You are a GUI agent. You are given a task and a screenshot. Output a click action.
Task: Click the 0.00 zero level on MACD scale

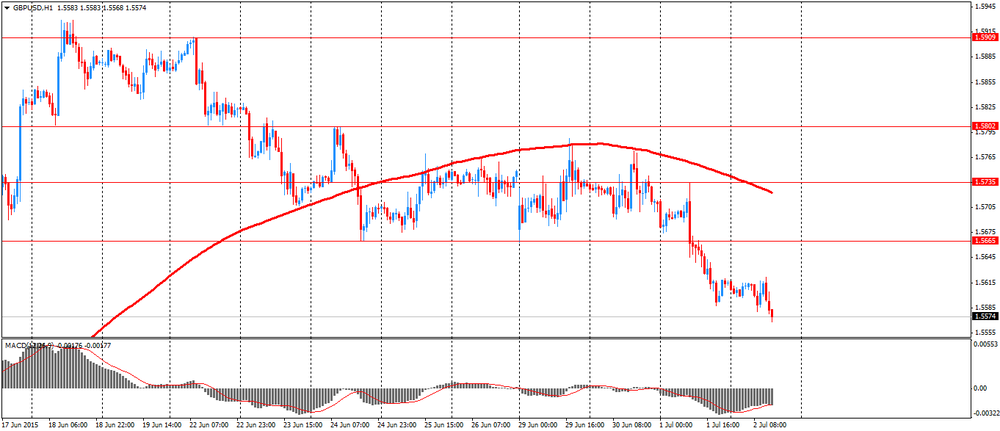pyautogui.click(x=980, y=388)
